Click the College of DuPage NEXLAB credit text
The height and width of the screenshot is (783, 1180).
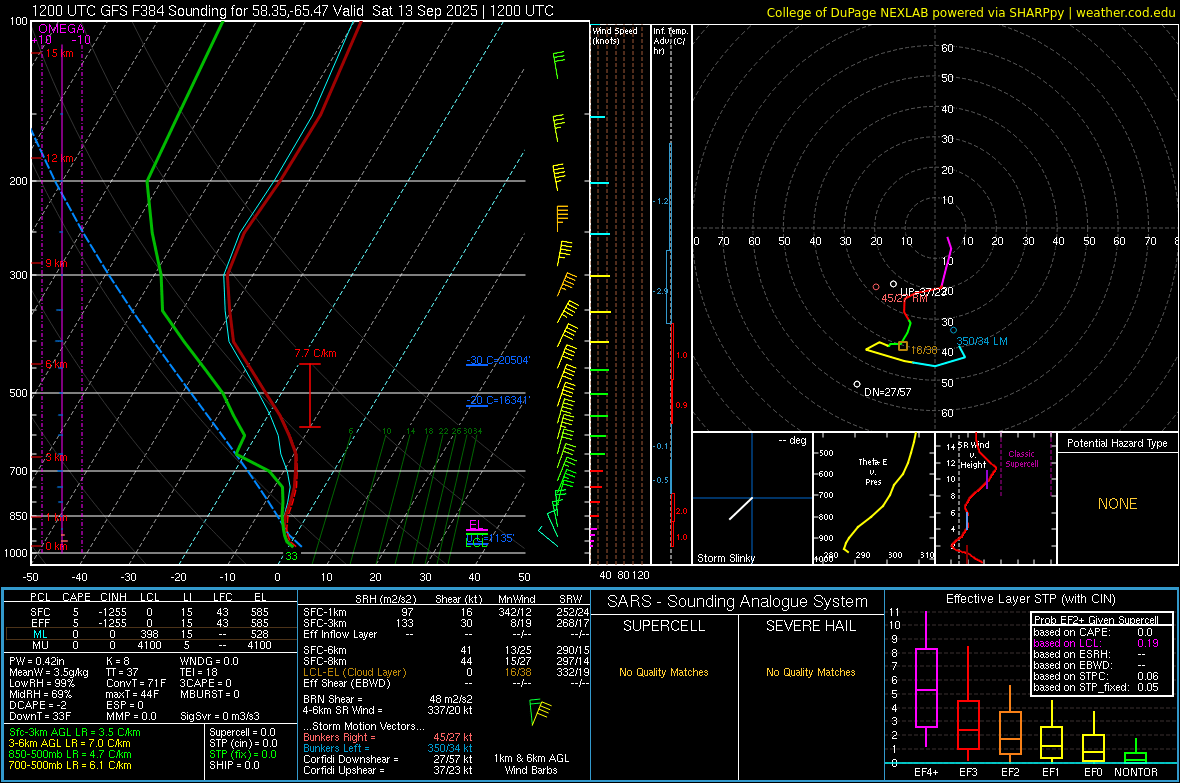(x=970, y=12)
